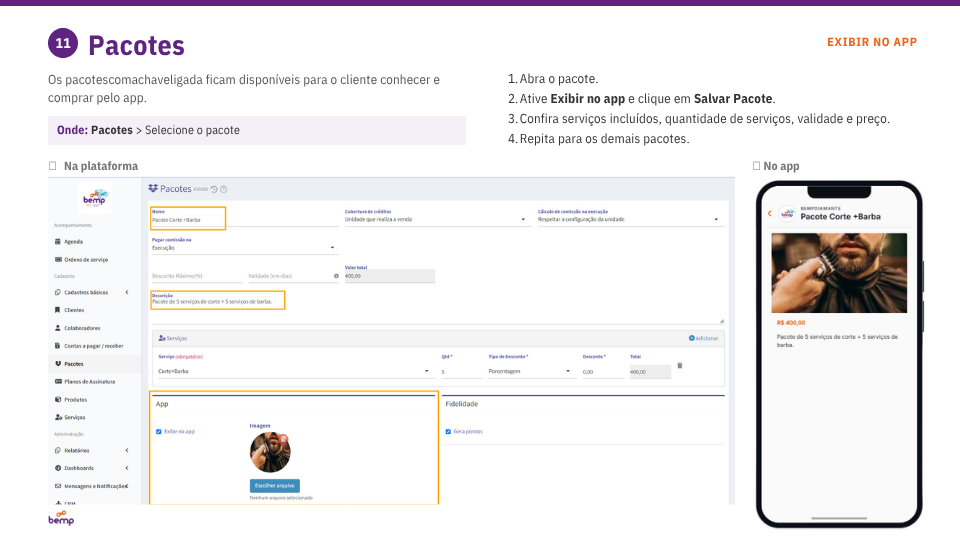Screen dimensions: 960x540
Task: Select Pacotes in the sidebar
Action: (x=73, y=364)
